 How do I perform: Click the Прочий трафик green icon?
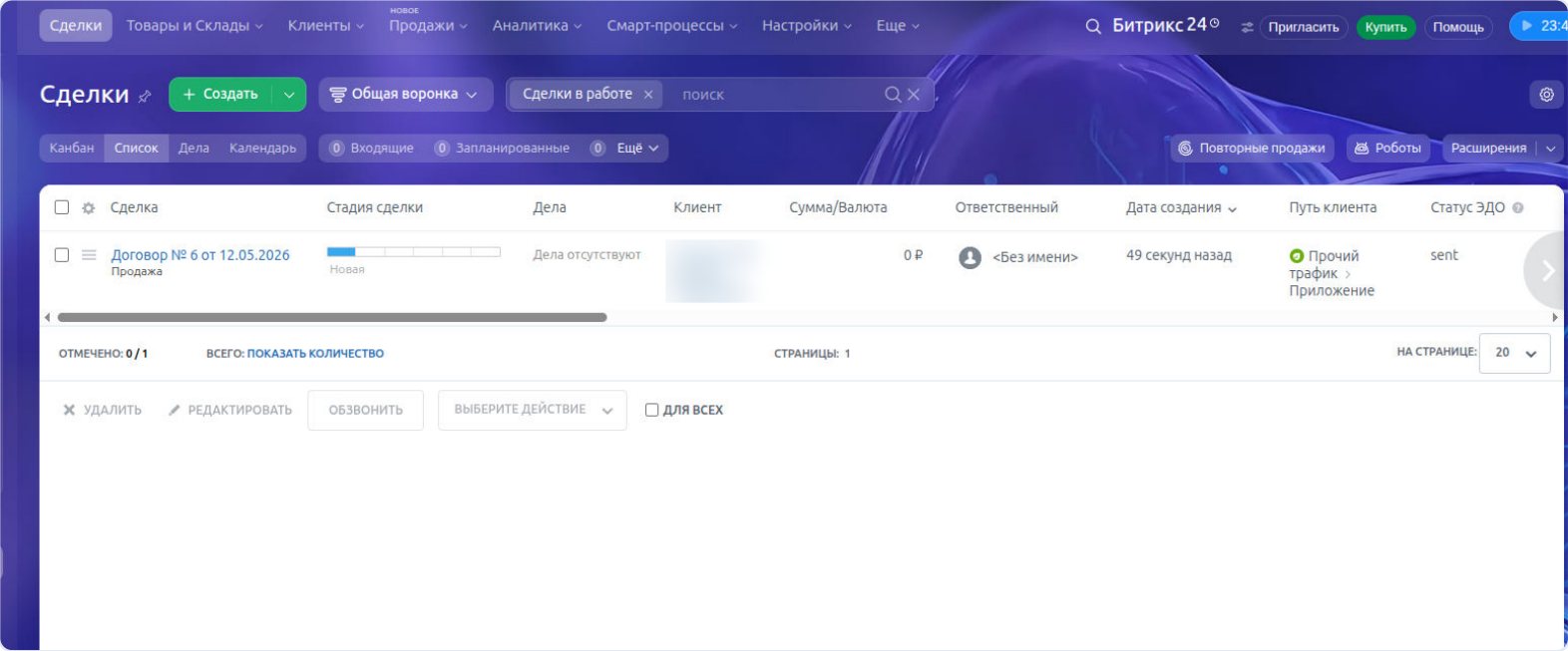pos(1297,256)
